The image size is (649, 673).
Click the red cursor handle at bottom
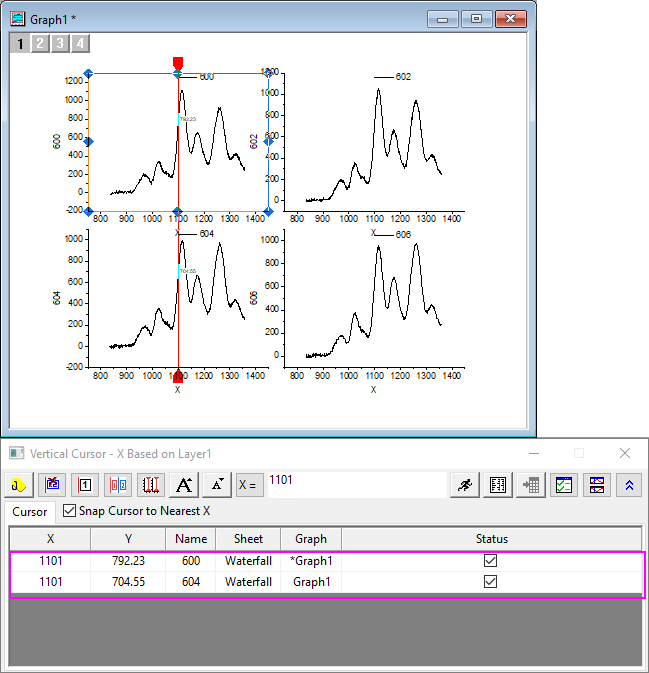coord(178,376)
